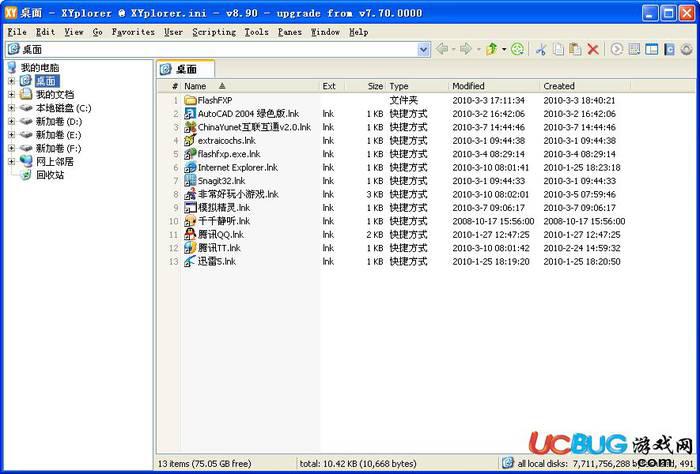700x474 pixels.
Task: Click the Snagit32.lnk icon
Action: pyautogui.click(x=190, y=180)
